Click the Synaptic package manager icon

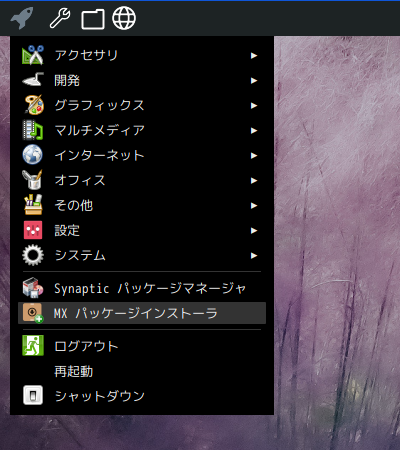click(33, 288)
